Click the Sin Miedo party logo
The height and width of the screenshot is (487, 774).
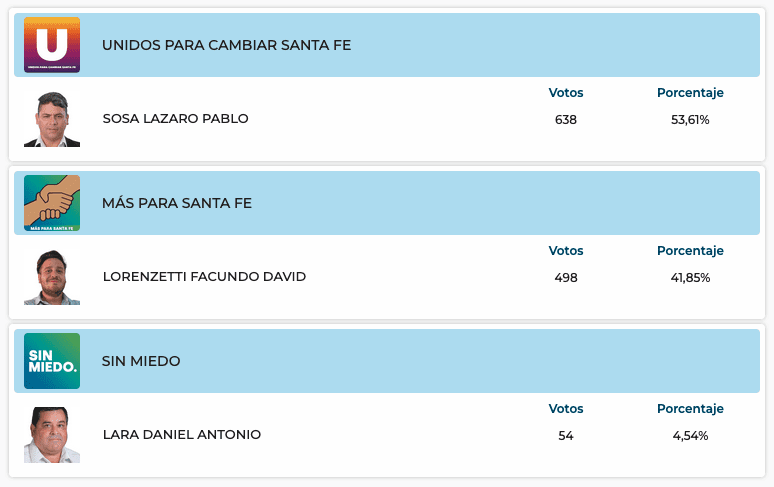(x=52, y=361)
